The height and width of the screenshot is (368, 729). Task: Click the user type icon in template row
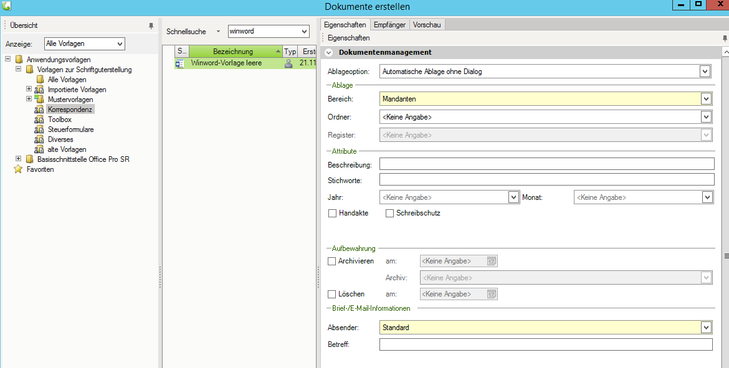(x=289, y=64)
